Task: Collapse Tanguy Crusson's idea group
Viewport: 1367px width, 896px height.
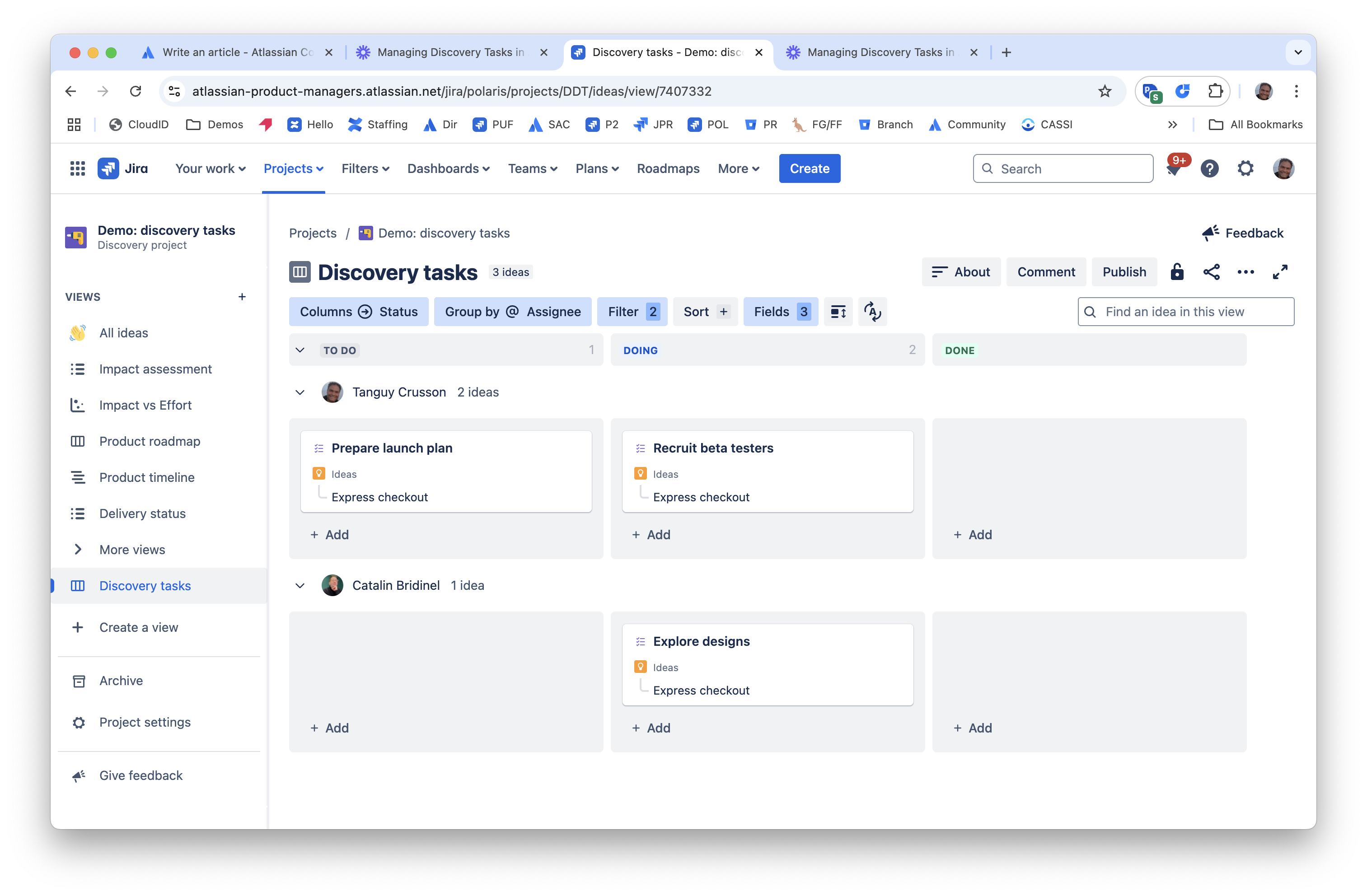Action: click(300, 392)
